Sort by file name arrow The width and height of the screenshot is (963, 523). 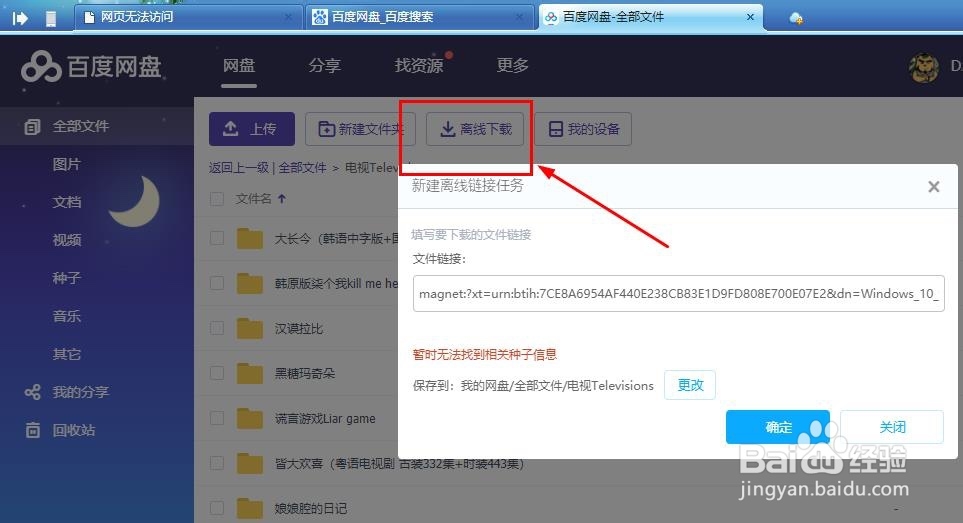(x=282, y=198)
